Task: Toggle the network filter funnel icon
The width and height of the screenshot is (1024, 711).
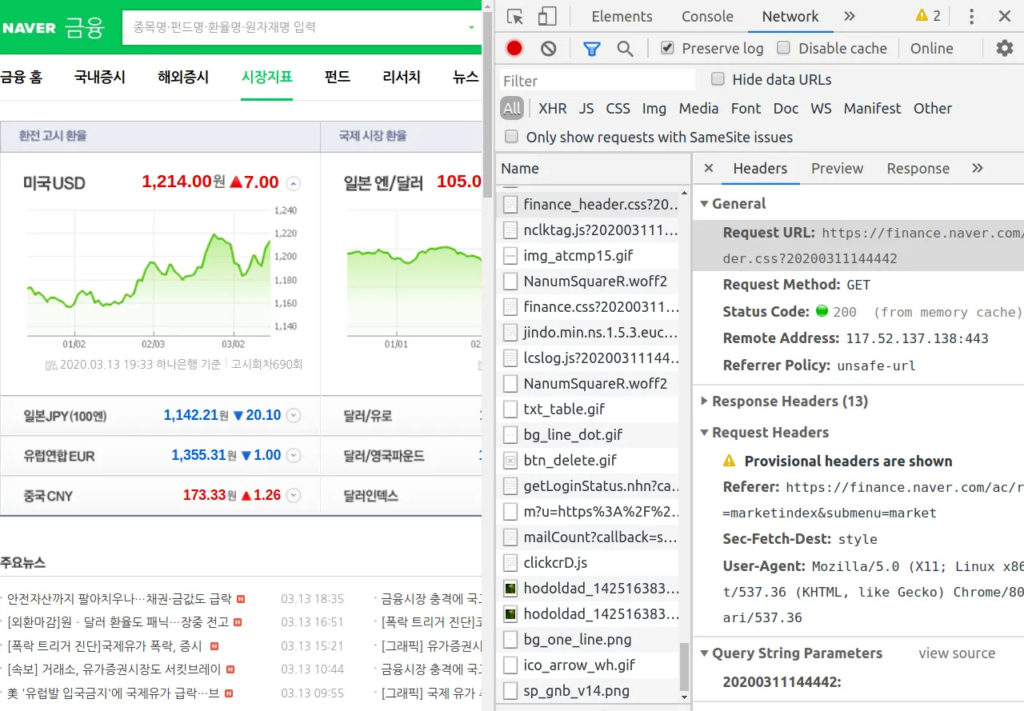Action: click(x=592, y=48)
